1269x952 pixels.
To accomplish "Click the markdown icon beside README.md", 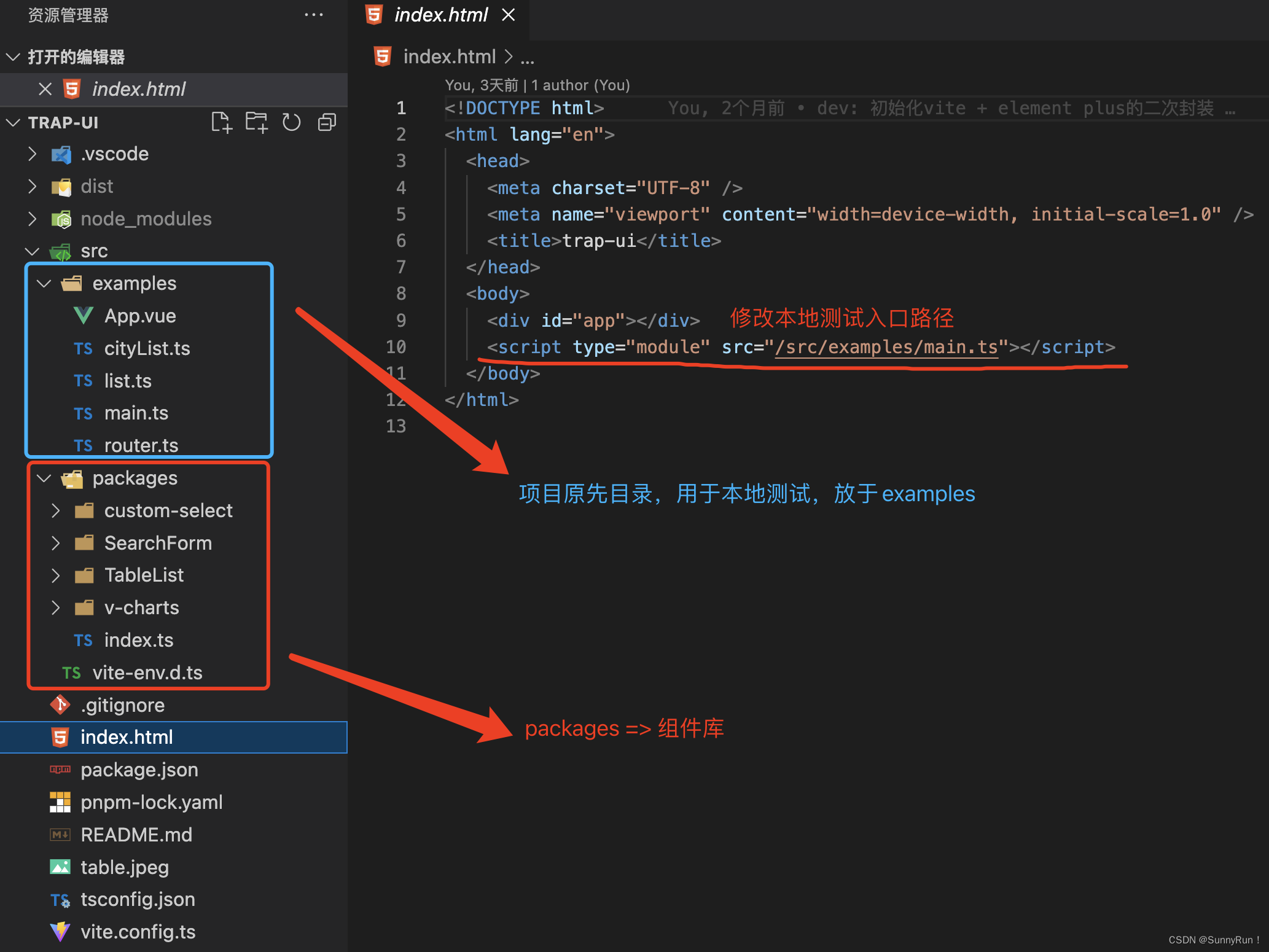I will tap(60, 835).
